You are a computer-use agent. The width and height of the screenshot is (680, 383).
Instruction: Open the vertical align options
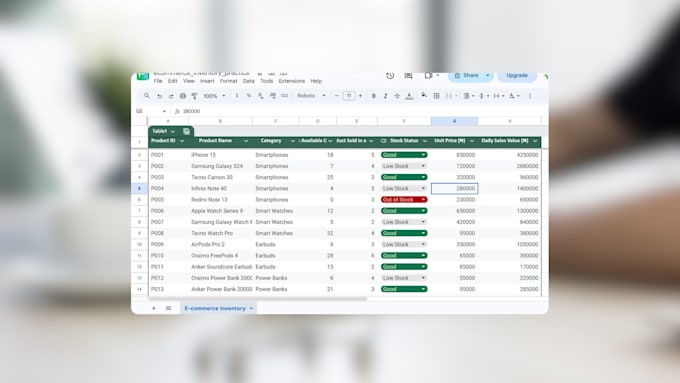pyautogui.click(x=484, y=96)
